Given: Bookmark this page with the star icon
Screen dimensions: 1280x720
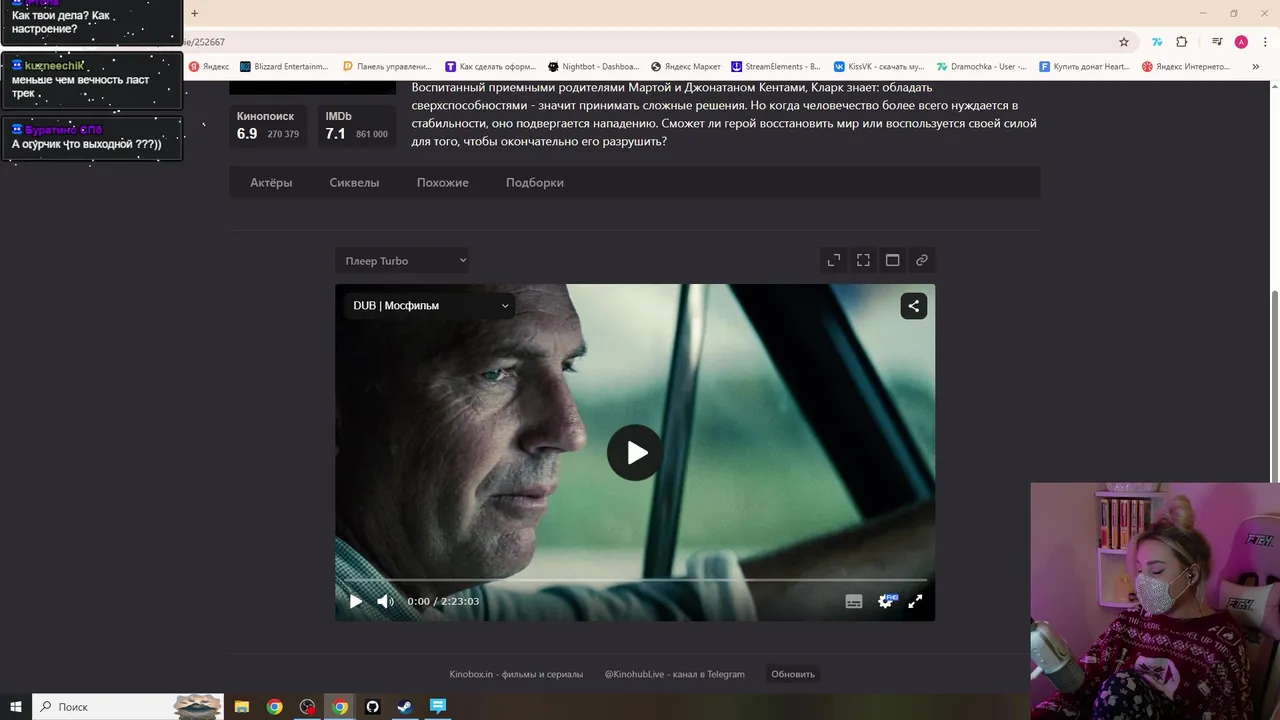Looking at the screenshot, I should coord(1124,42).
